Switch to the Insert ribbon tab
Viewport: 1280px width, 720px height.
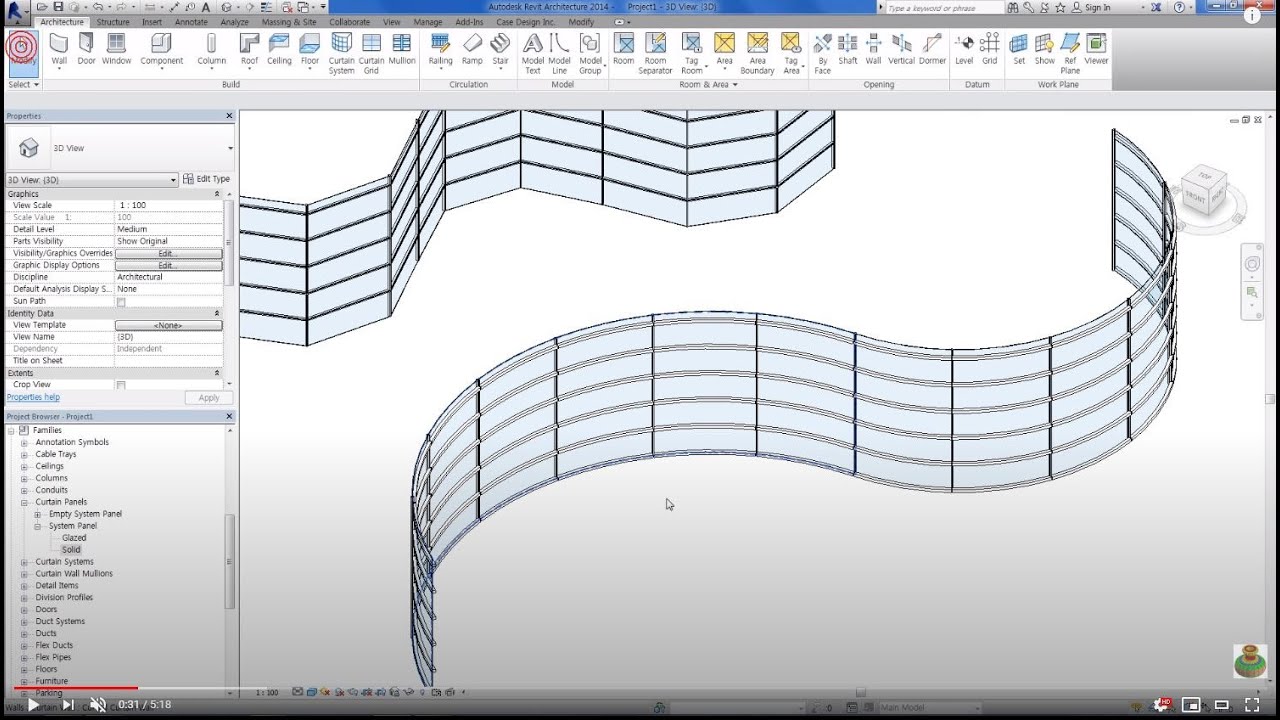152,22
